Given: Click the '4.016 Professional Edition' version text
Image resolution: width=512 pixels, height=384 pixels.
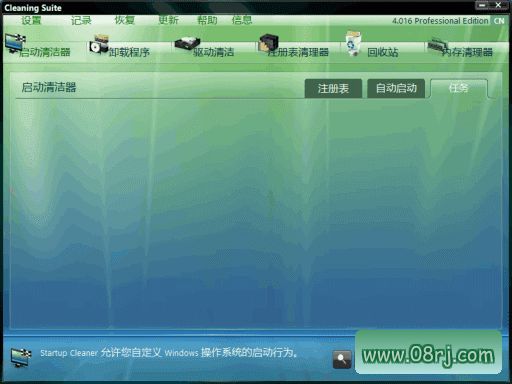Looking at the screenshot, I should (440, 21).
